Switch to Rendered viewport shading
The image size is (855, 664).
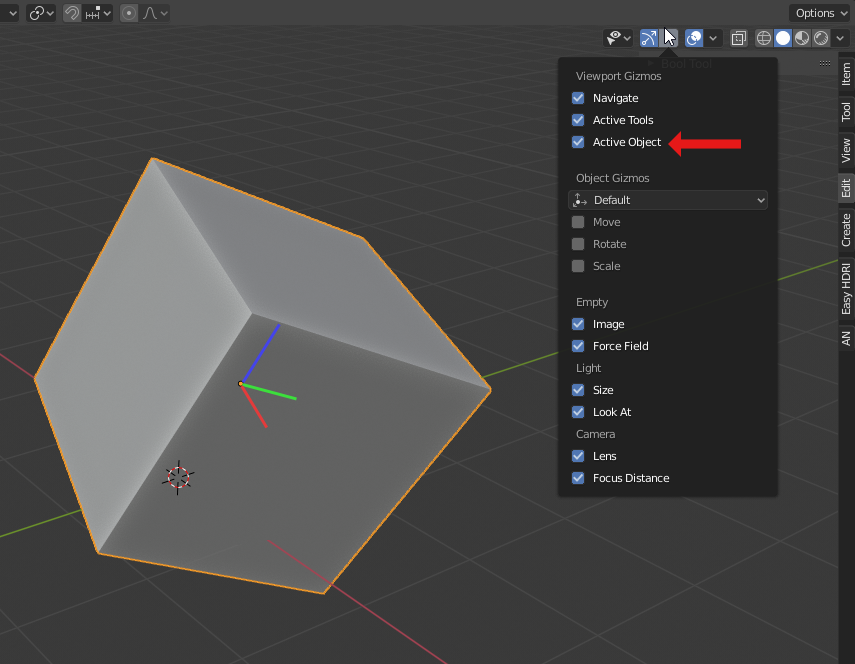821,38
